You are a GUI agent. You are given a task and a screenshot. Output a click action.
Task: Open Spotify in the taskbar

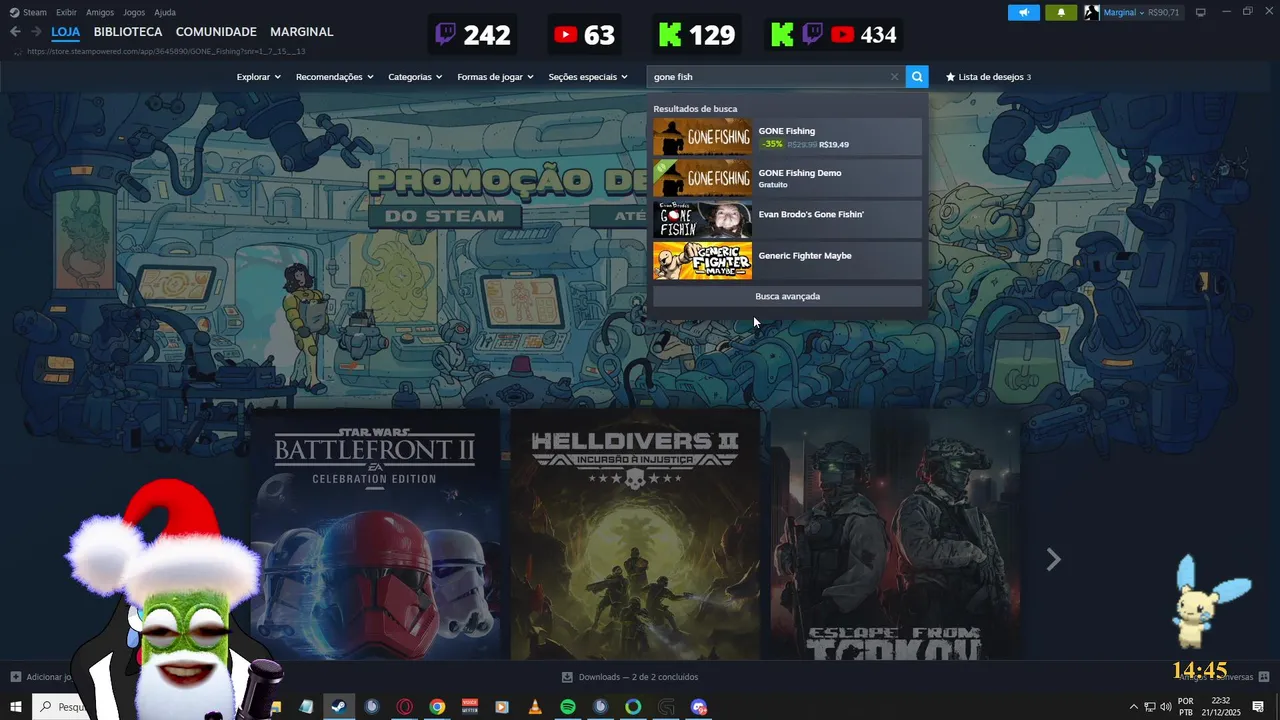tap(568, 707)
